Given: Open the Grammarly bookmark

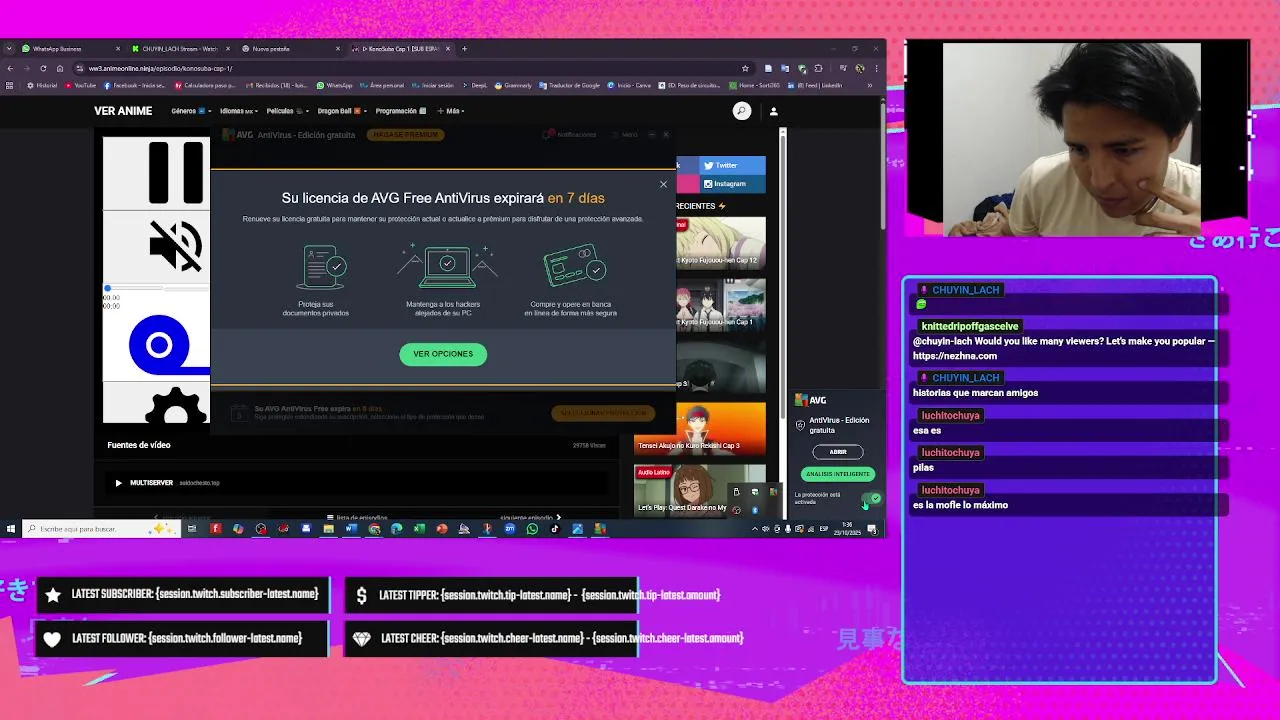Looking at the screenshot, I should point(513,85).
